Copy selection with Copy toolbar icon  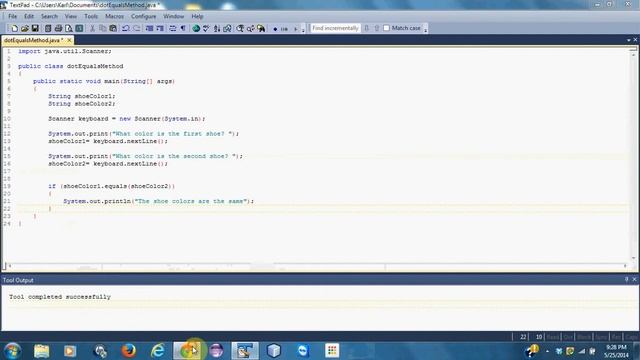coord(103,28)
